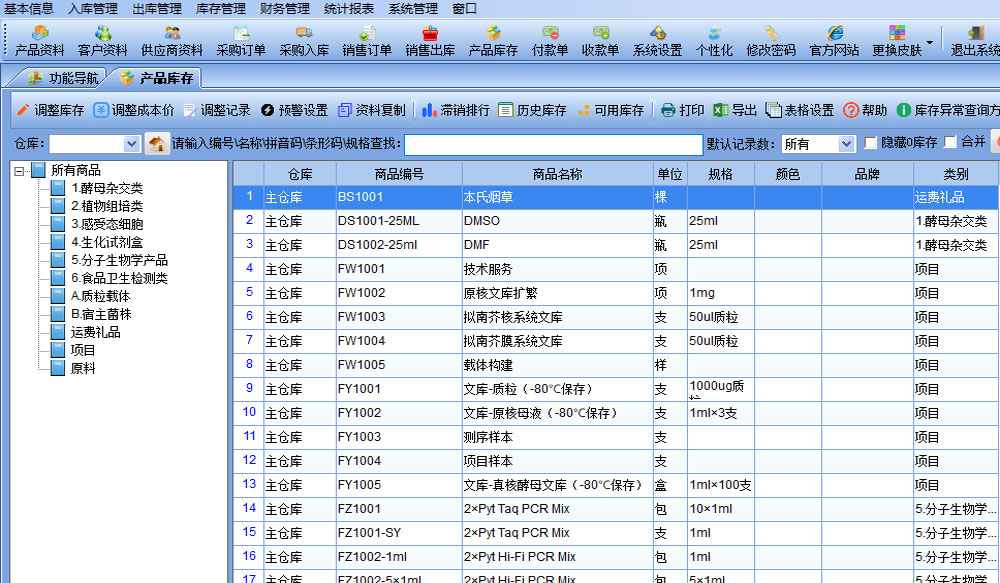This screenshot has height=583, width=1000.
Task: Toggle the 合并 checkbox
Action: 951,143
